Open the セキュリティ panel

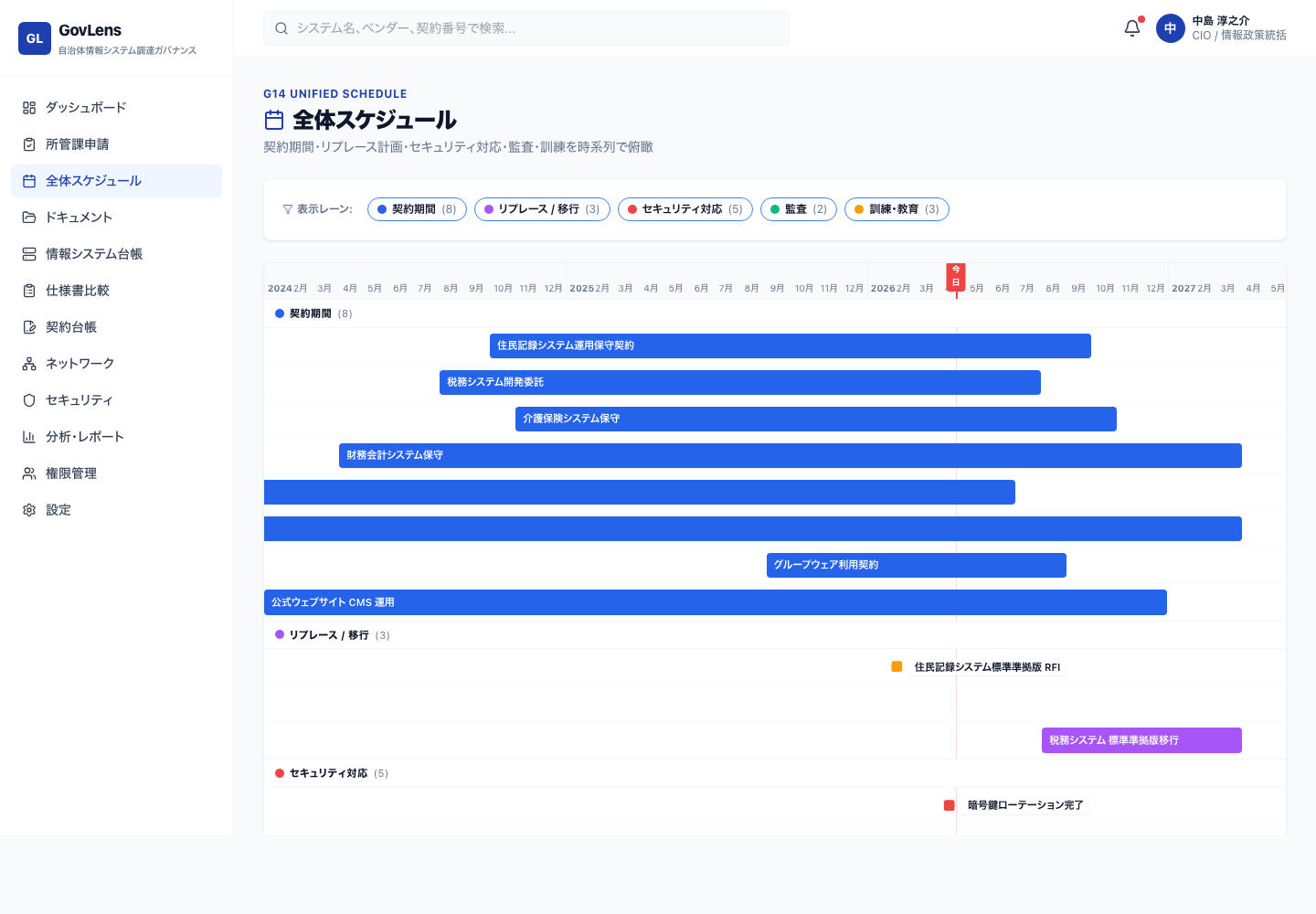(x=78, y=399)
